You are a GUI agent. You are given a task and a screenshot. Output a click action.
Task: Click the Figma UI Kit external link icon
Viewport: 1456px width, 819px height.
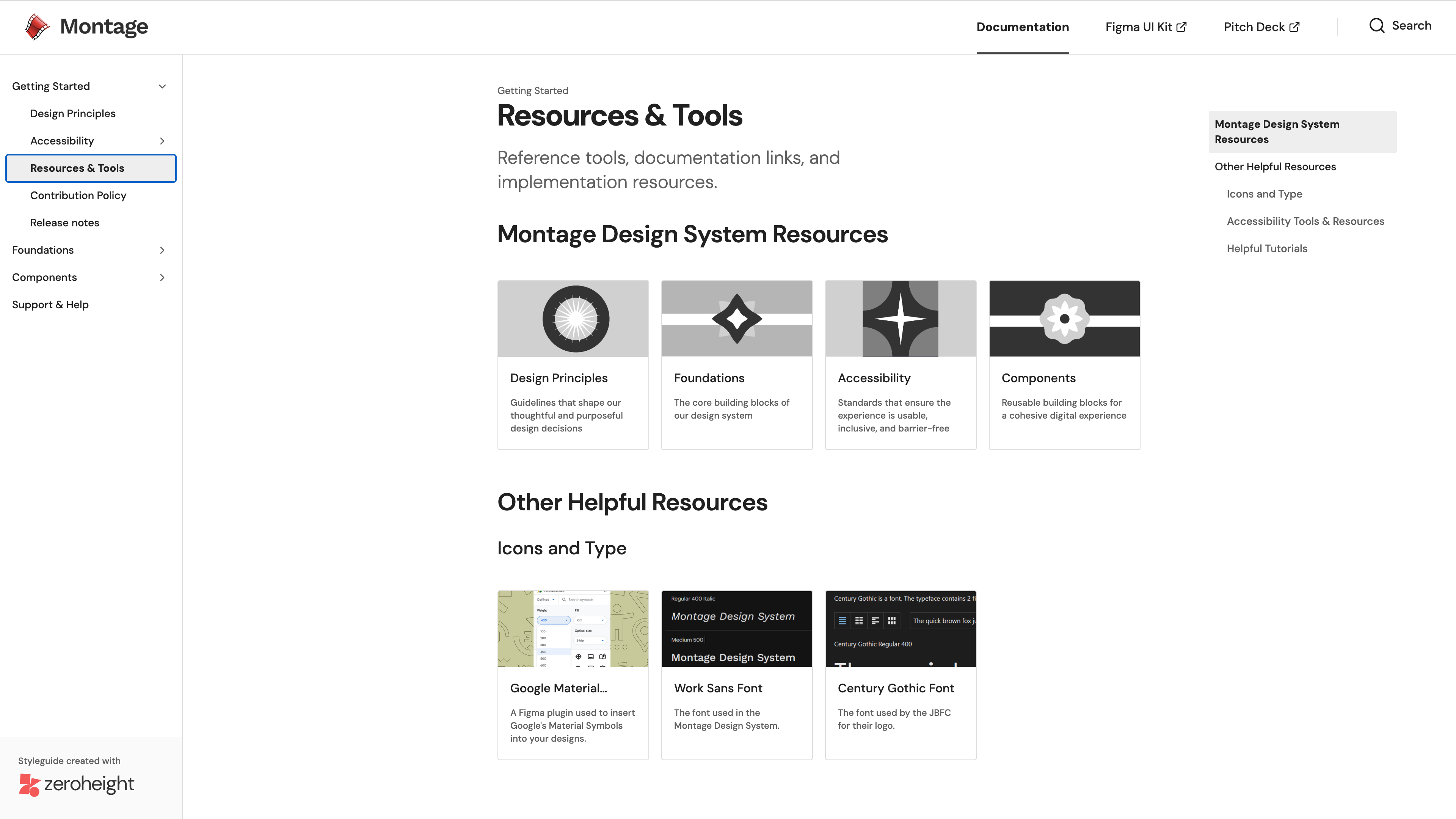1181,27
